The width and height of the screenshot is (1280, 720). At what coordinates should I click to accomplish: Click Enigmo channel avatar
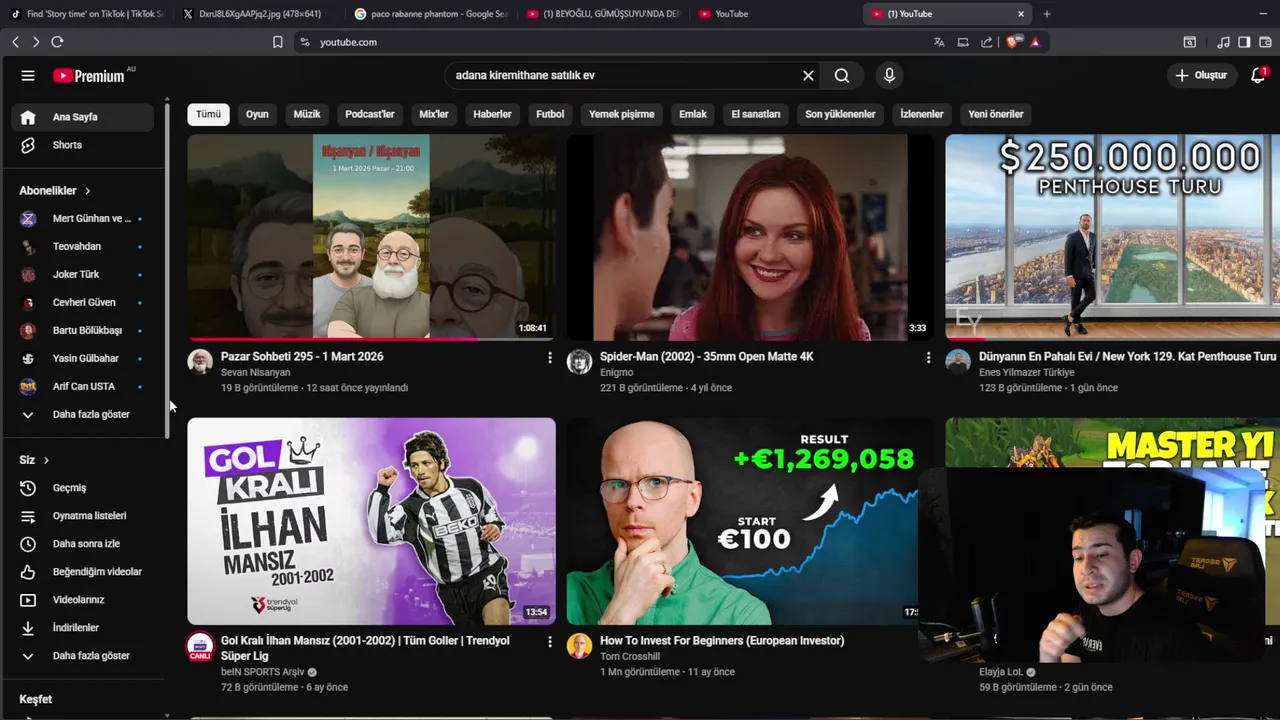pos(579,362)
